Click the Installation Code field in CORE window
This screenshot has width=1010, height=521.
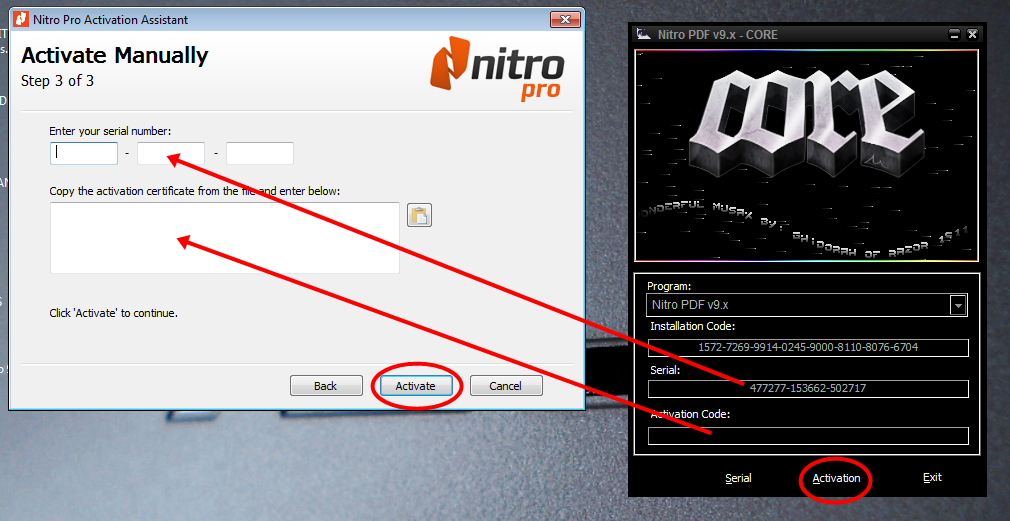click(808, 348)
